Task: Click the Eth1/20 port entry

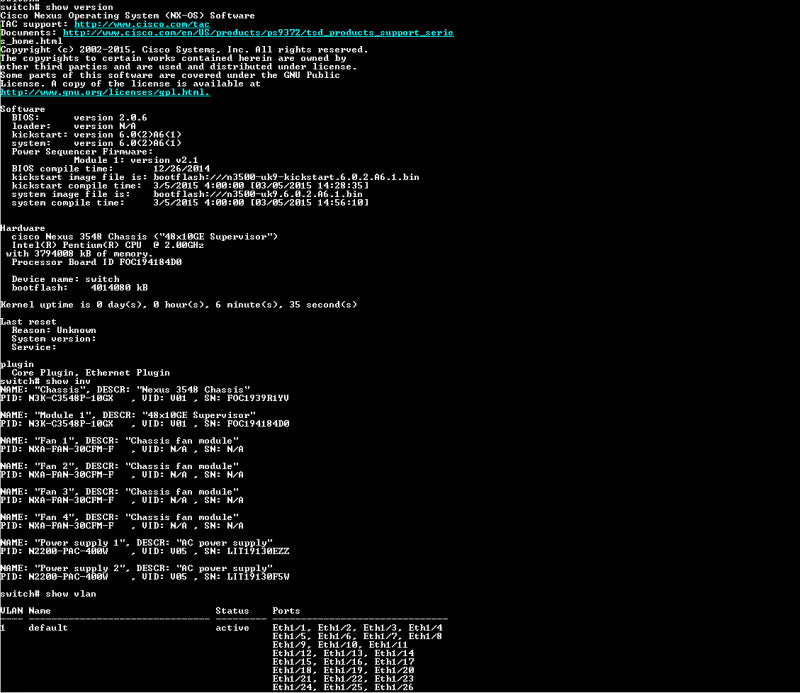Action: coord(394,671)
